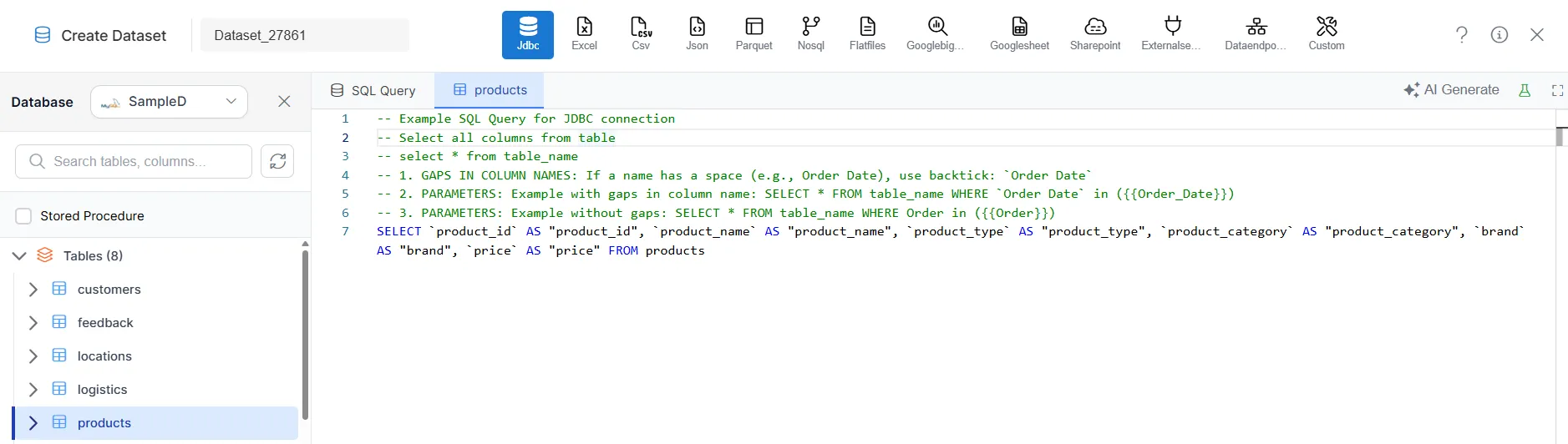The width and height of the screenshot is (1568, 444).
Task: Select the Googlebigquery source icon
Action: 936,35
